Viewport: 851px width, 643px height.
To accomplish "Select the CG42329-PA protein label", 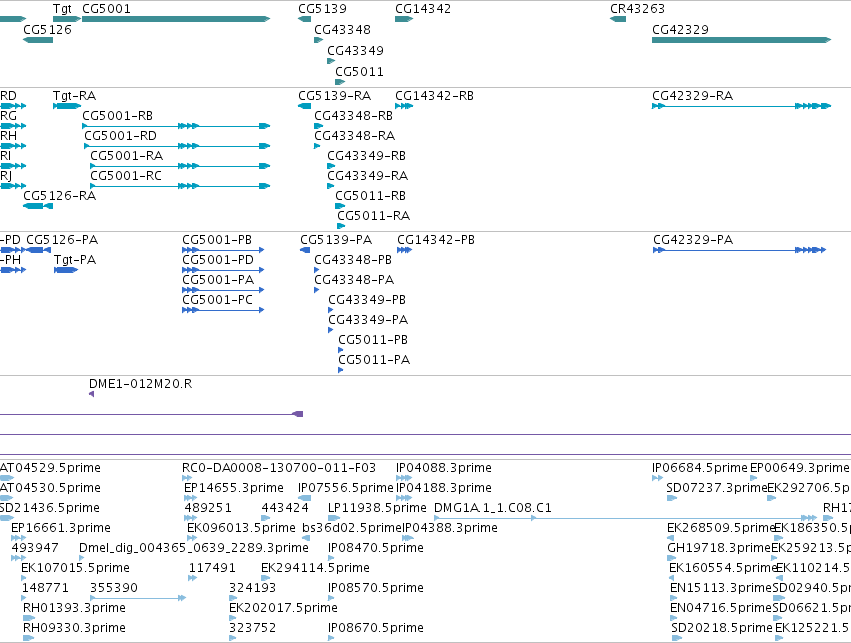I will point(693,240).
